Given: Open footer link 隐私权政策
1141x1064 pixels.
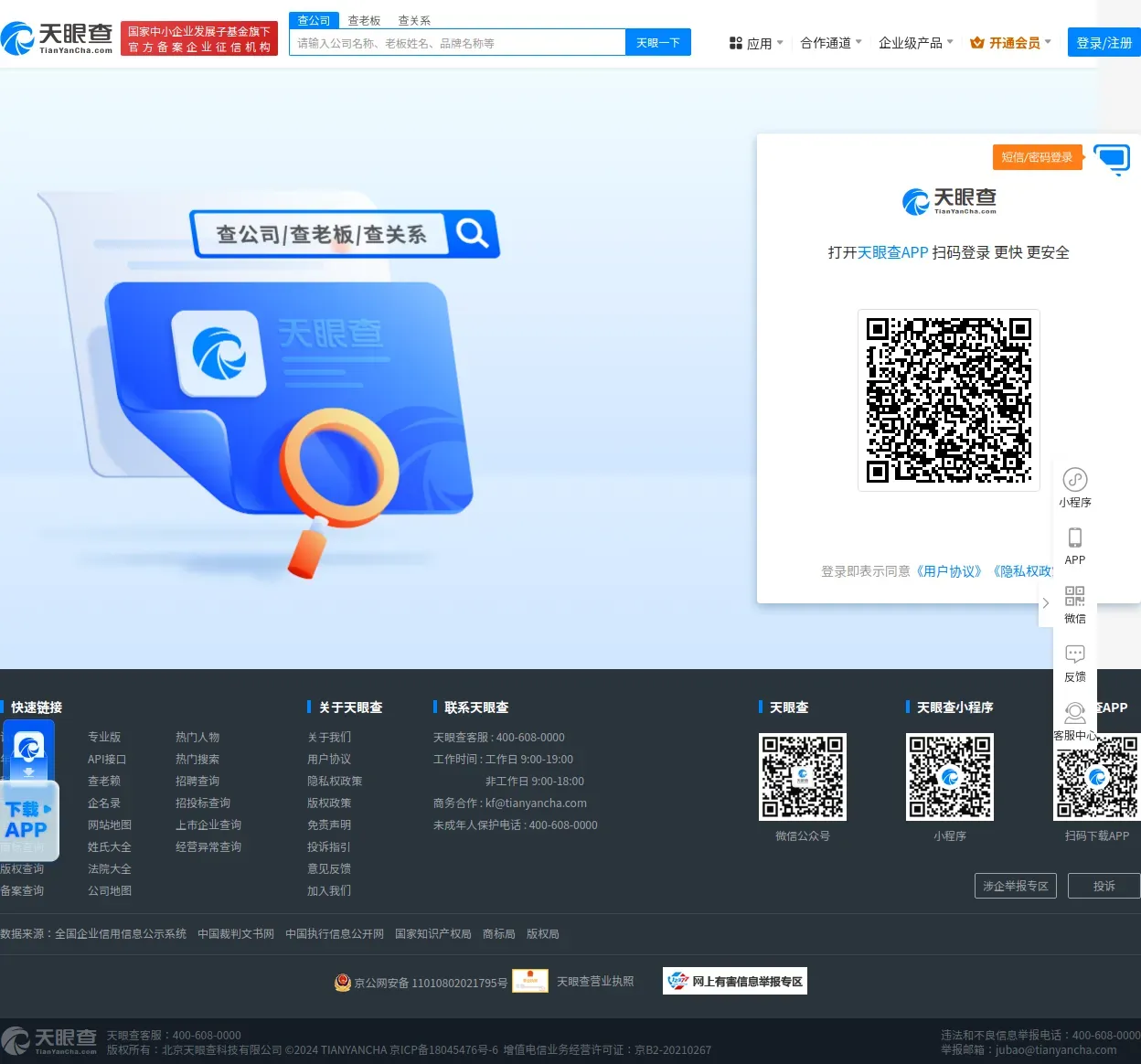Looking at the screenshot, I should (335, 781).
